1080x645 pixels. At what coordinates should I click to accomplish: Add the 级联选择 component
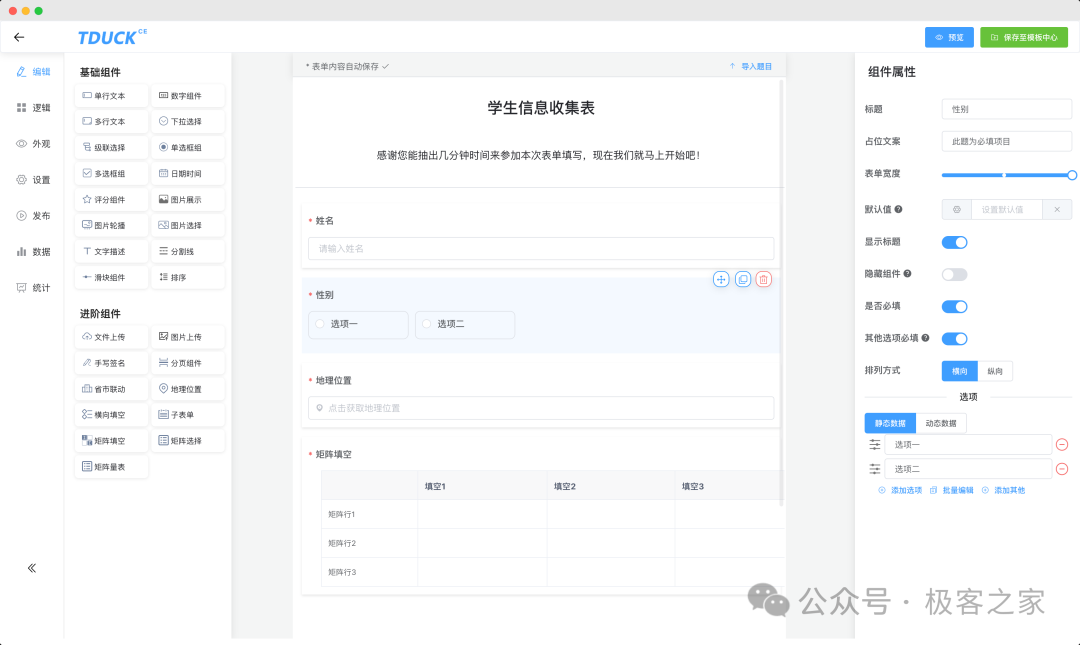[x=111, y=147]
